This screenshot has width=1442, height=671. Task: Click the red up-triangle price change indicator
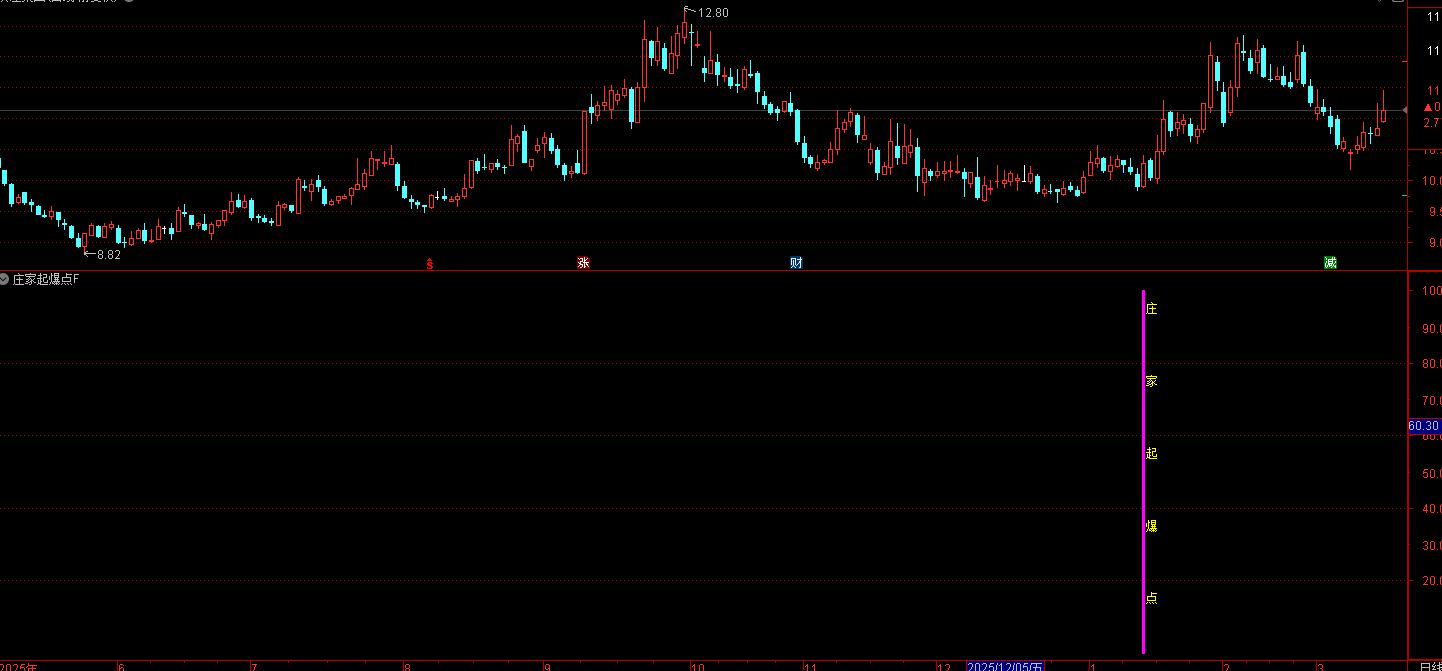click(x=1428, y=106)
